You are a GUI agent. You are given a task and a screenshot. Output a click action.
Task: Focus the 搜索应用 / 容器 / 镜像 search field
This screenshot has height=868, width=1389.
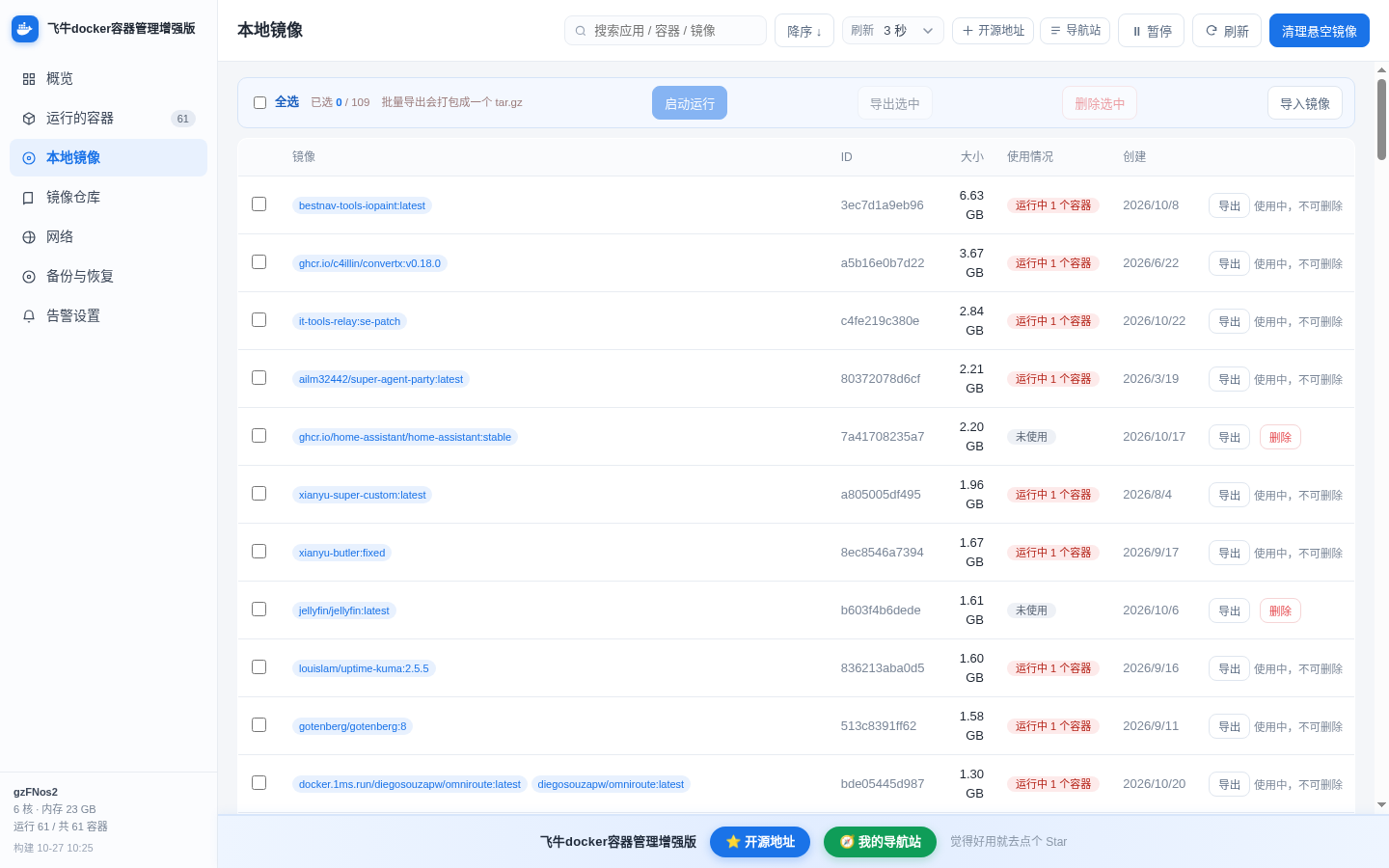click(666, 31)
